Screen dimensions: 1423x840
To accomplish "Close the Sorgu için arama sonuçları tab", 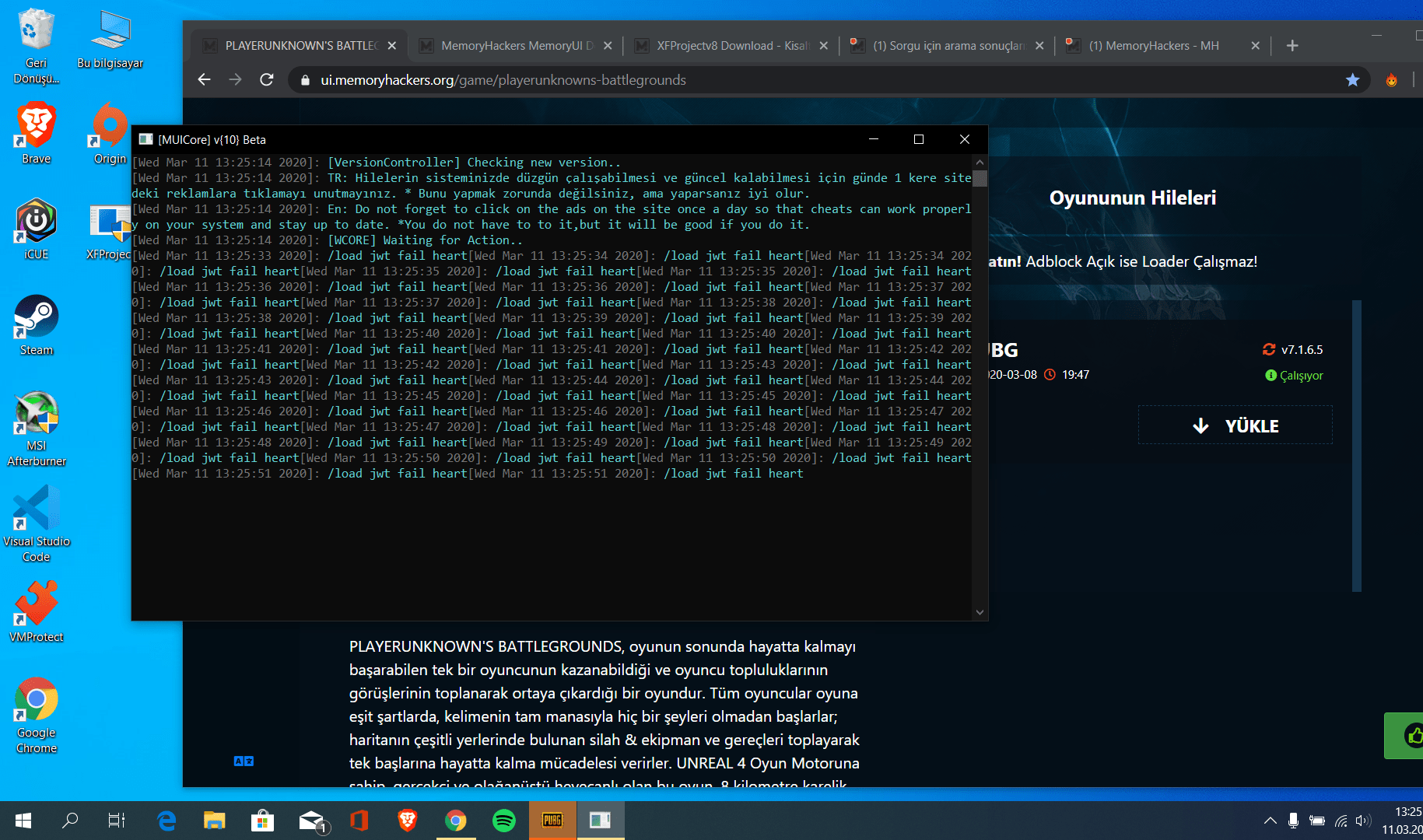I will [1039, 46].
